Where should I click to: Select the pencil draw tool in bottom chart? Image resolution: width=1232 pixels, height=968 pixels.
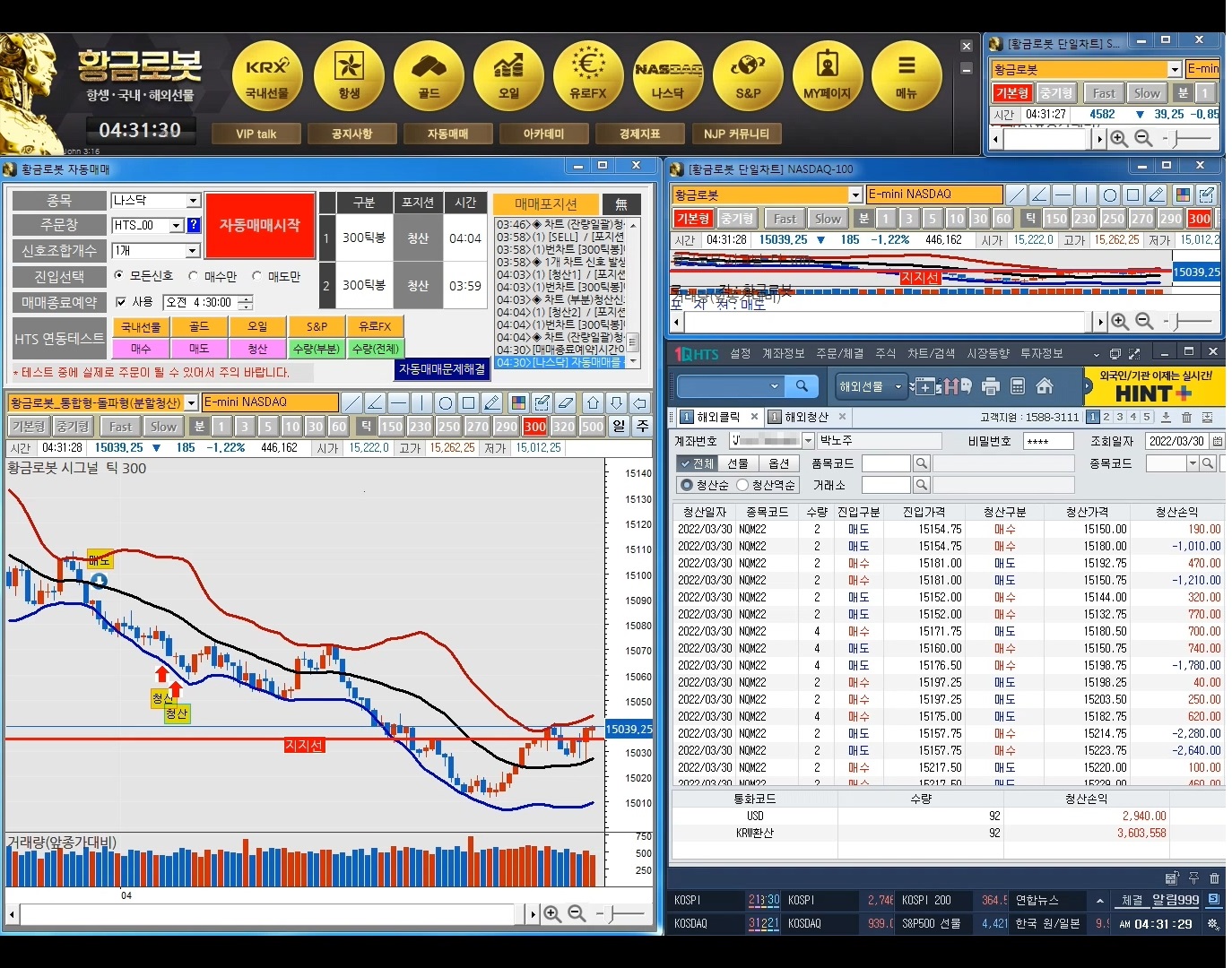[x=491, y=402]
